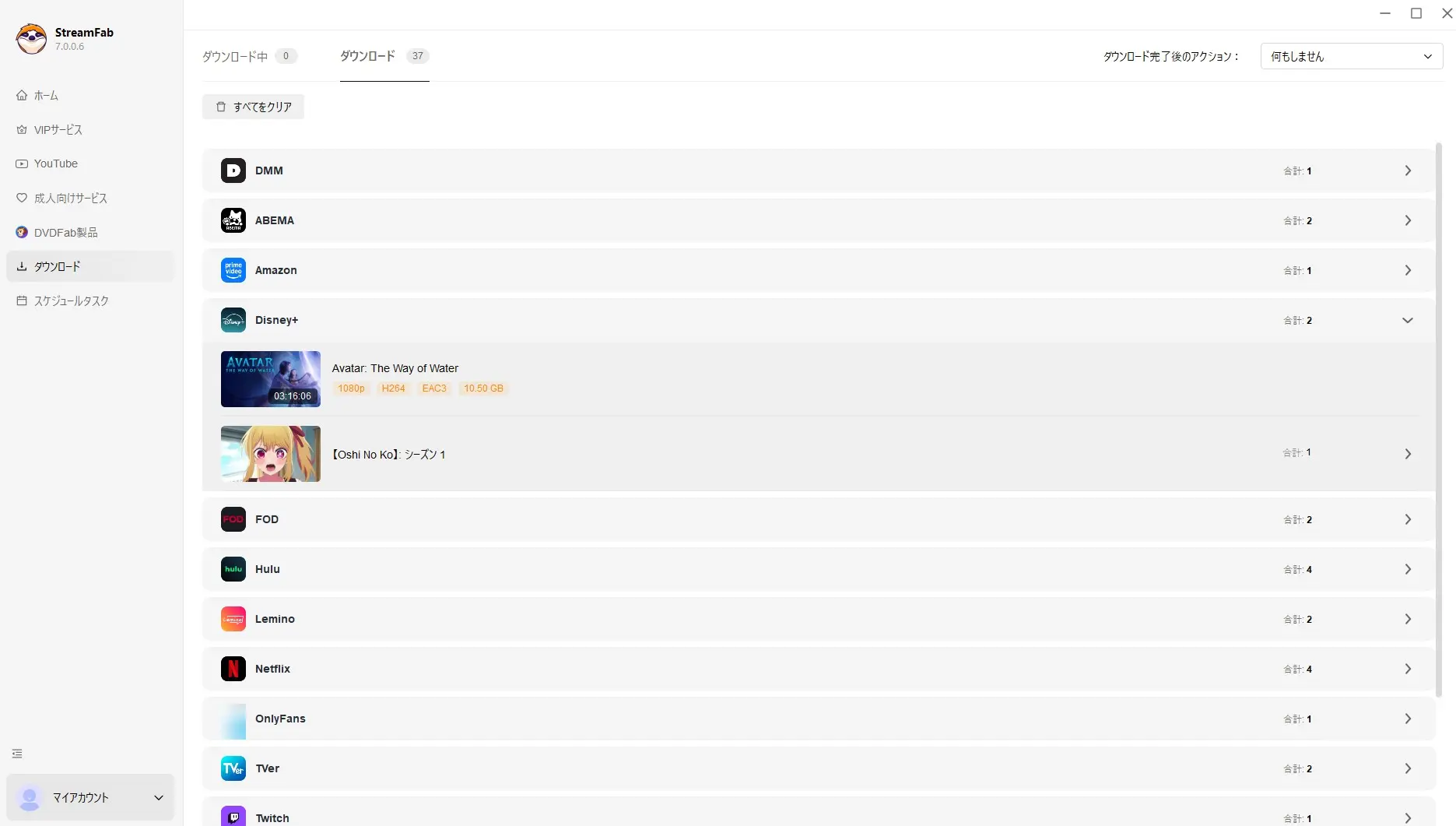The height and width of the screenshot is (826, 1456).
Task: Click the Lemino service icon
Action: coord(233,619)
